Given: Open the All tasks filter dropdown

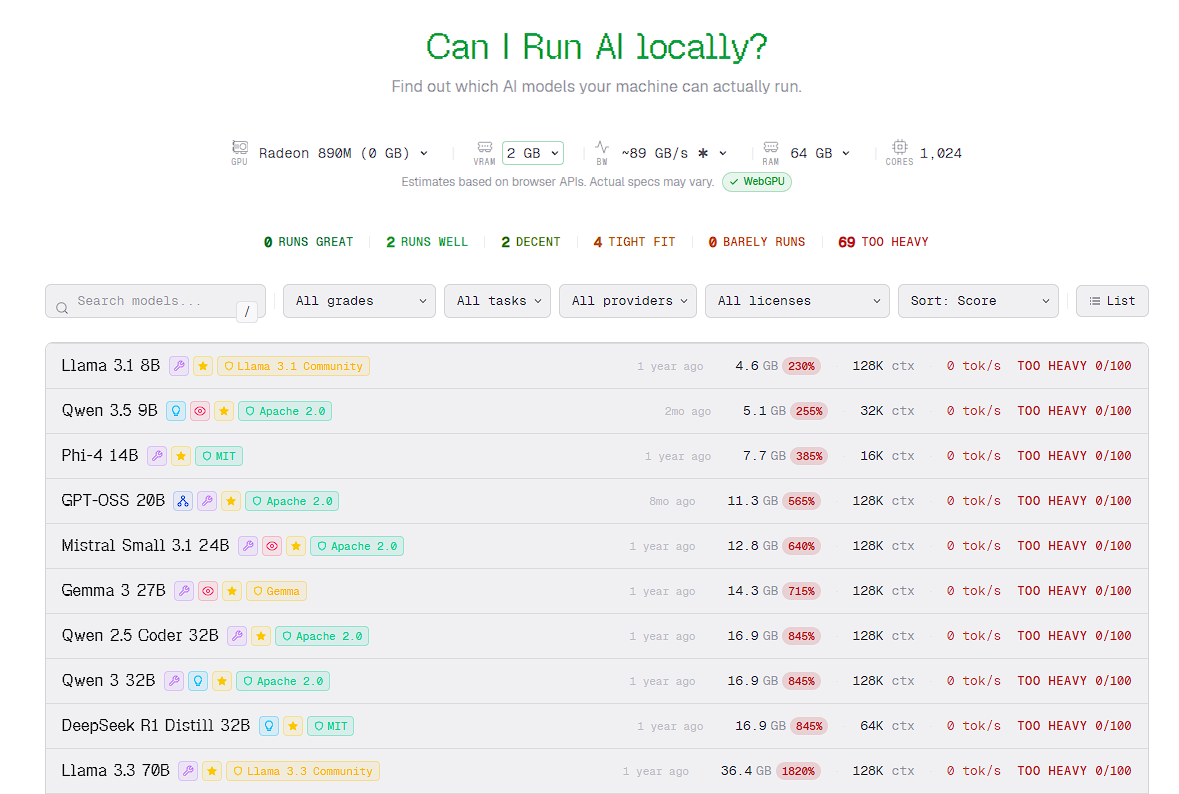Looking at the screenshot, I should 497,301.
